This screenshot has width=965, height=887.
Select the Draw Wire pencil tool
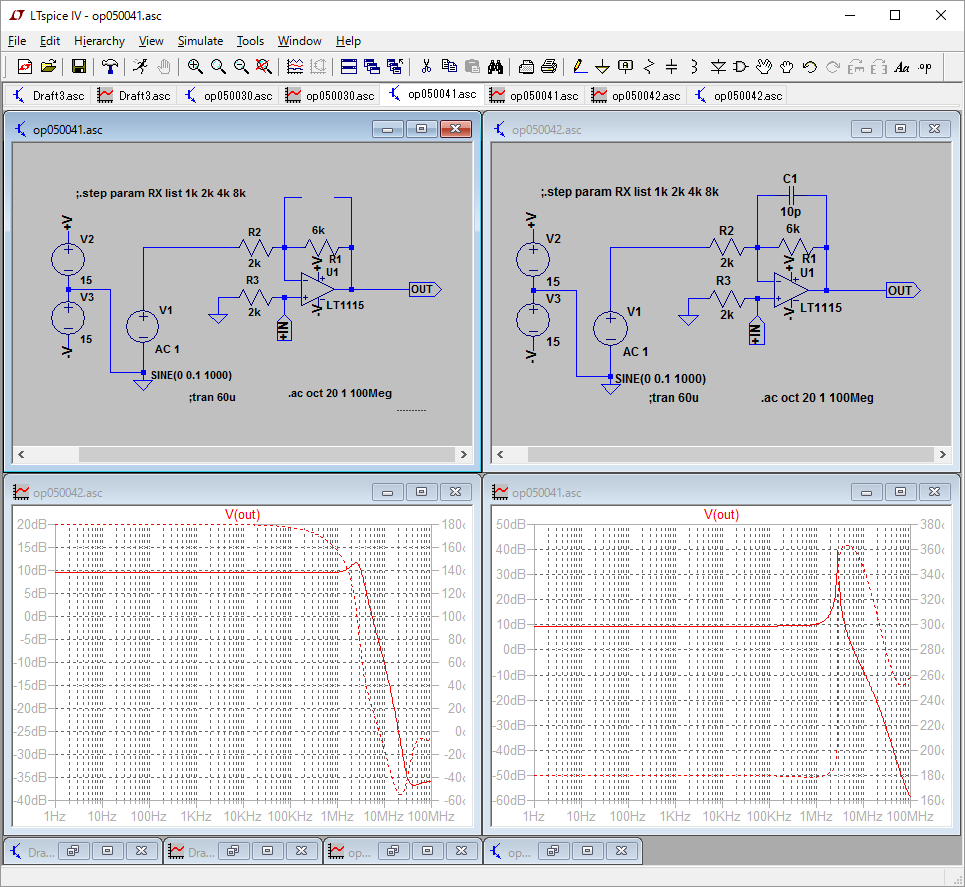[579, 67]
